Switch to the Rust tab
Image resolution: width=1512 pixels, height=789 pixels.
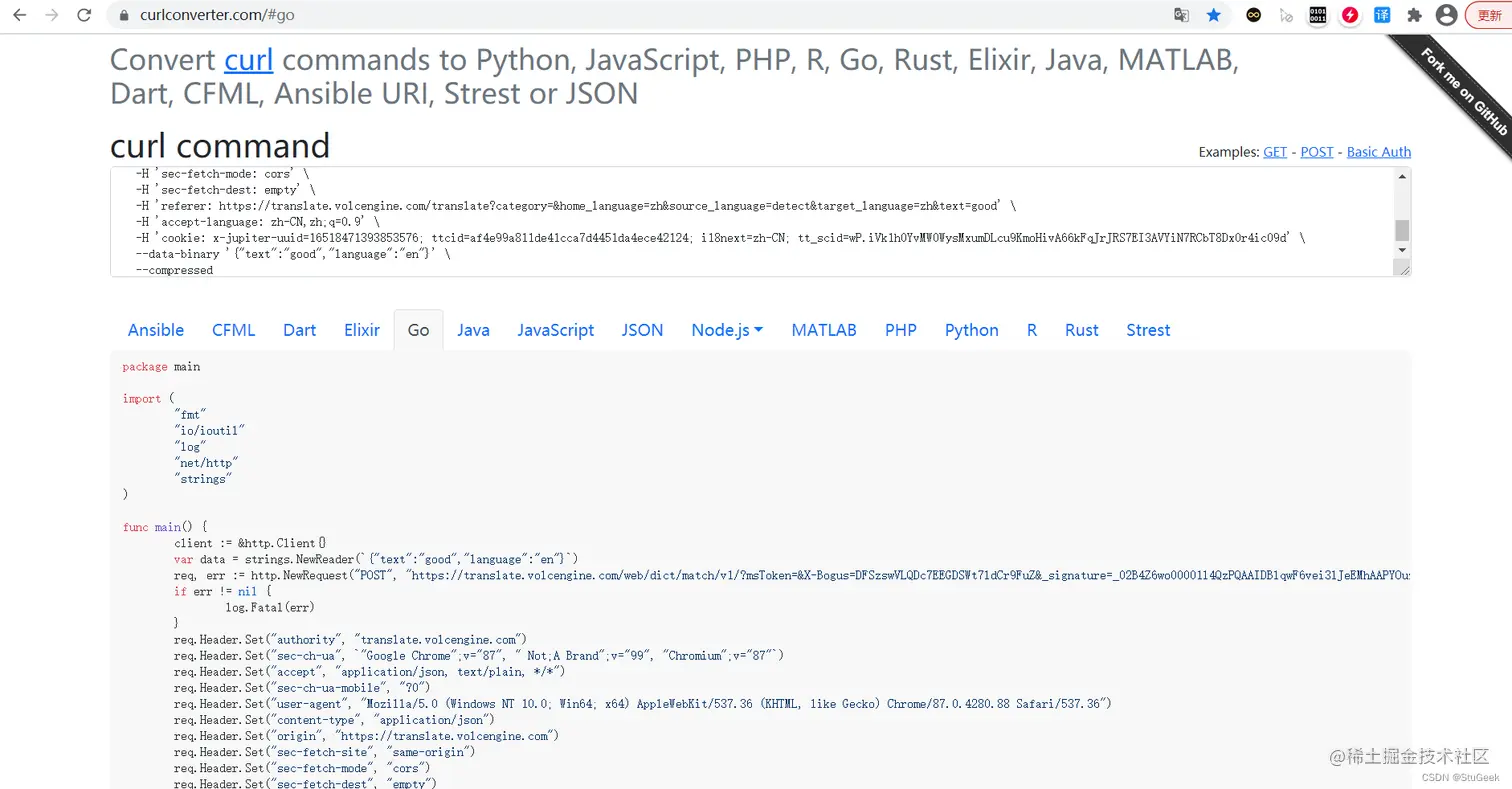pos(1082,330)
